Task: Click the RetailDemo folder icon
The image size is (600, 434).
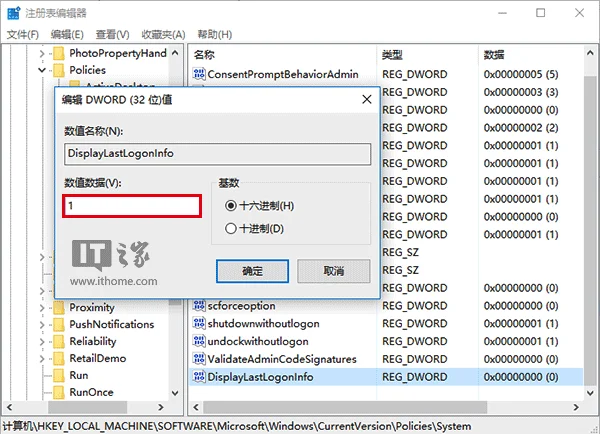Action: [x=59, y=358]
